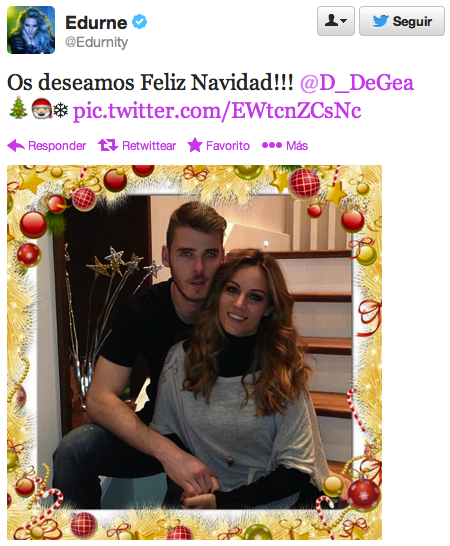Open the @D_DeGea mention link
This screenshot has height=546, width=450.
[x=357, y=83]
